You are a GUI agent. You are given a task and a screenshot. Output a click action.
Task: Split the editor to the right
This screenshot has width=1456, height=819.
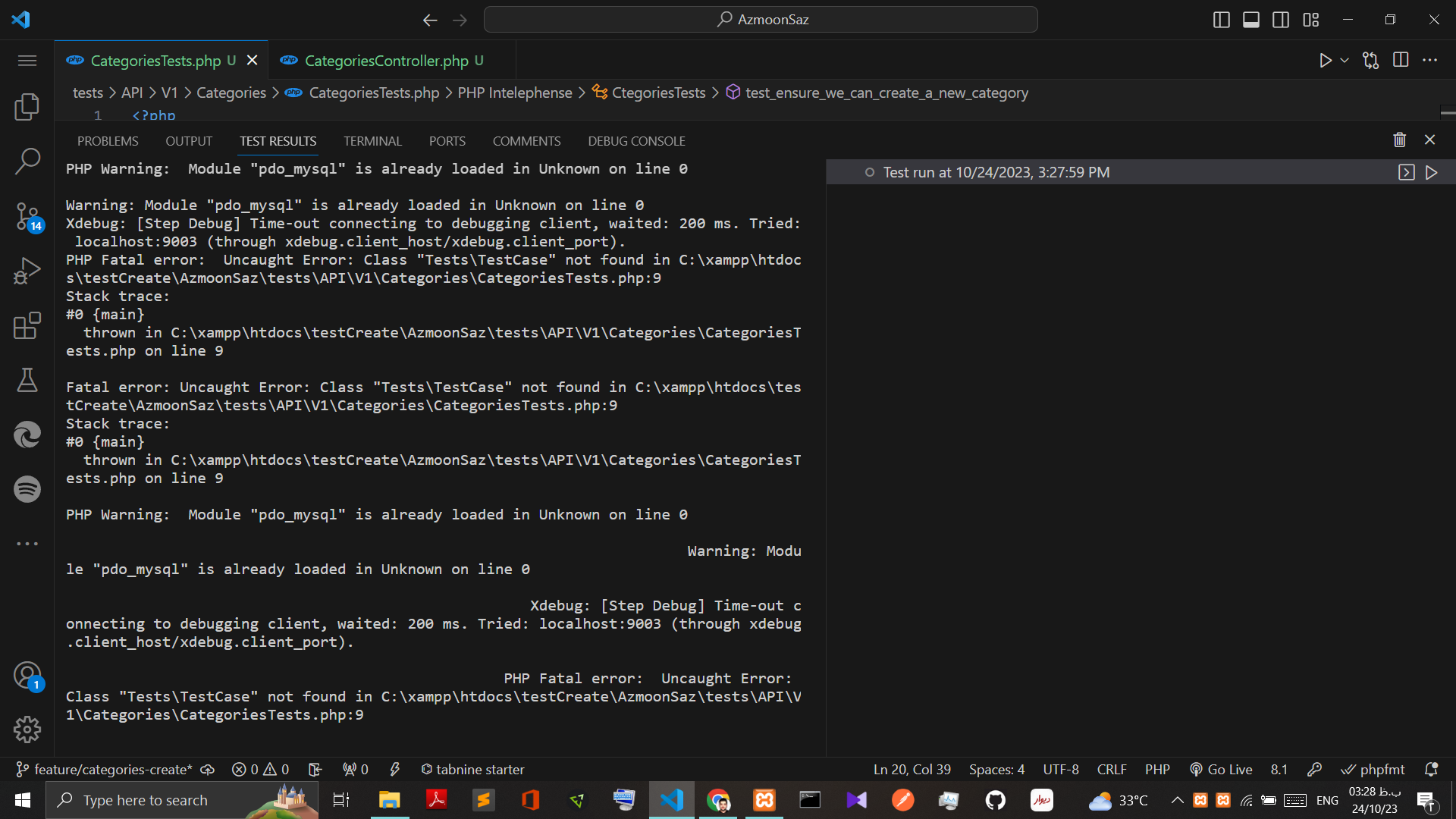1401,60
